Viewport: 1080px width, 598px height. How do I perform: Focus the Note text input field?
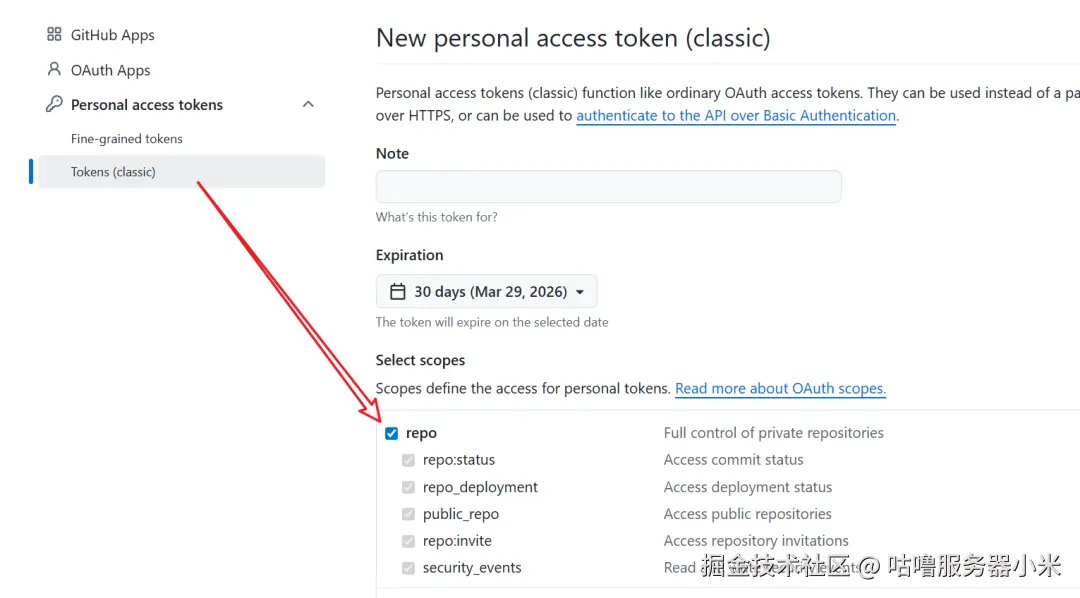[x=608, y=187]
